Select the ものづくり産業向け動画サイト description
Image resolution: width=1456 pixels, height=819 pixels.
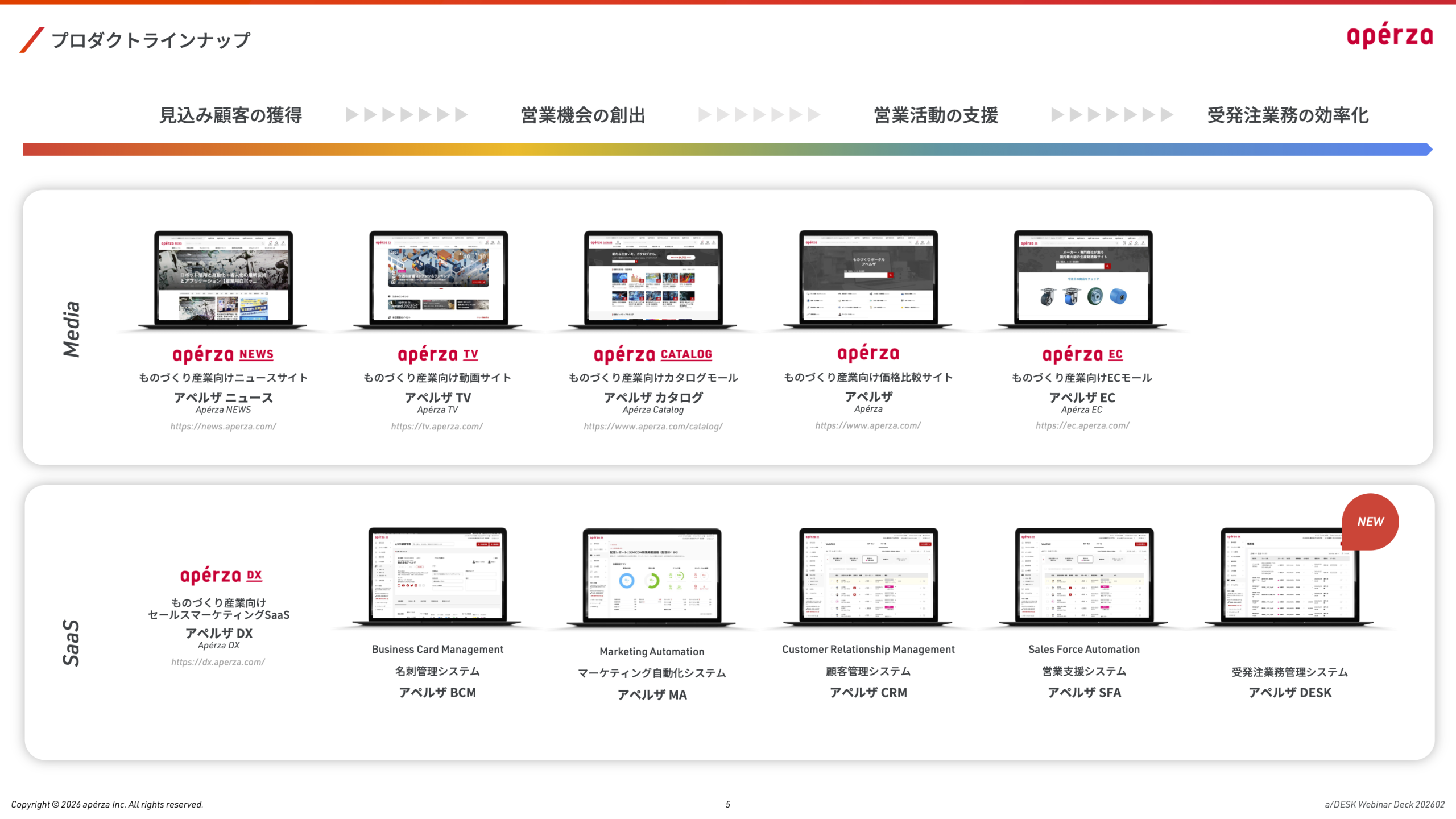[437, 378]
